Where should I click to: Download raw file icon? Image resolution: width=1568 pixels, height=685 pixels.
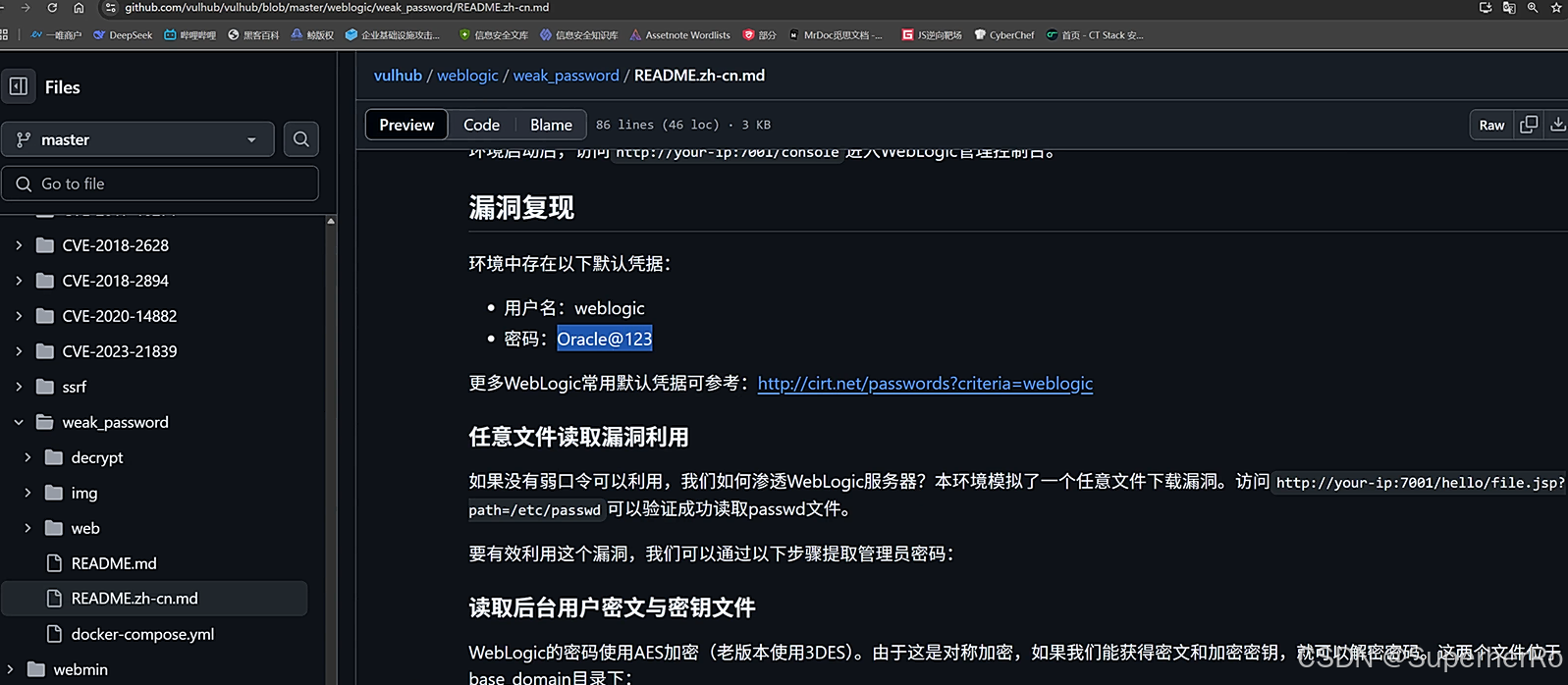point(1557,125)
